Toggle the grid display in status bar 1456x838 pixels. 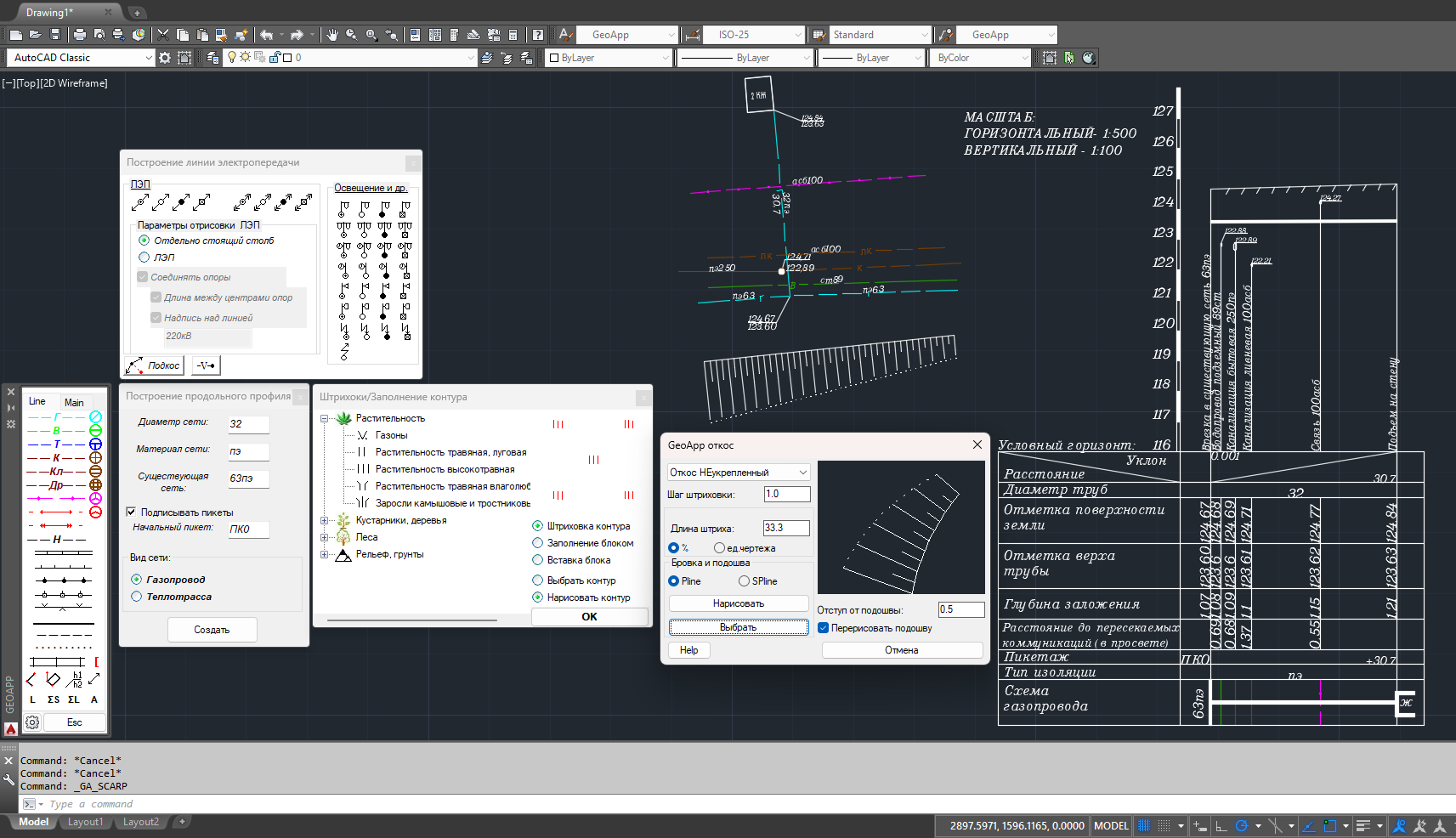(1144, 825)
